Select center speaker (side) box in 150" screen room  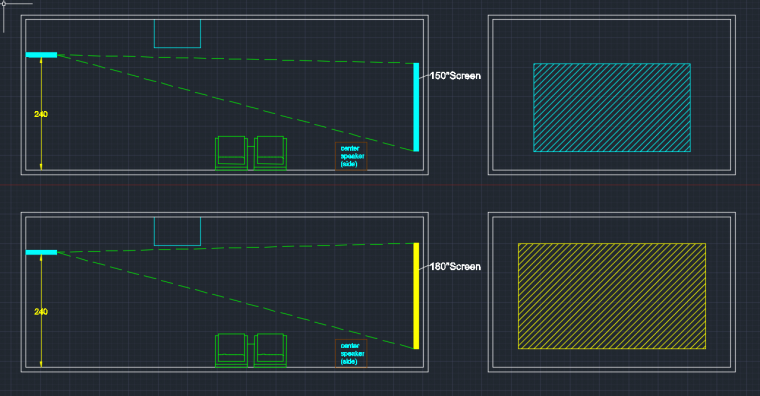[x=351, y=156]
